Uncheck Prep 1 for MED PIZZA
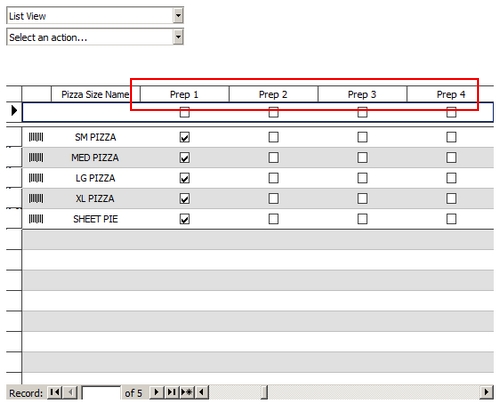 (x=185, y=157)
